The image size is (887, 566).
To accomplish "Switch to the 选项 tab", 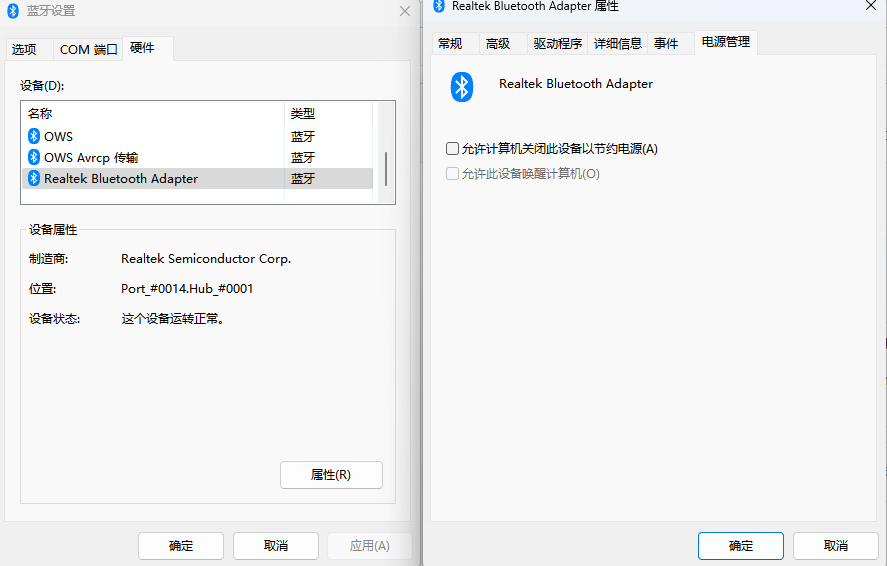I will coord(24,49).
